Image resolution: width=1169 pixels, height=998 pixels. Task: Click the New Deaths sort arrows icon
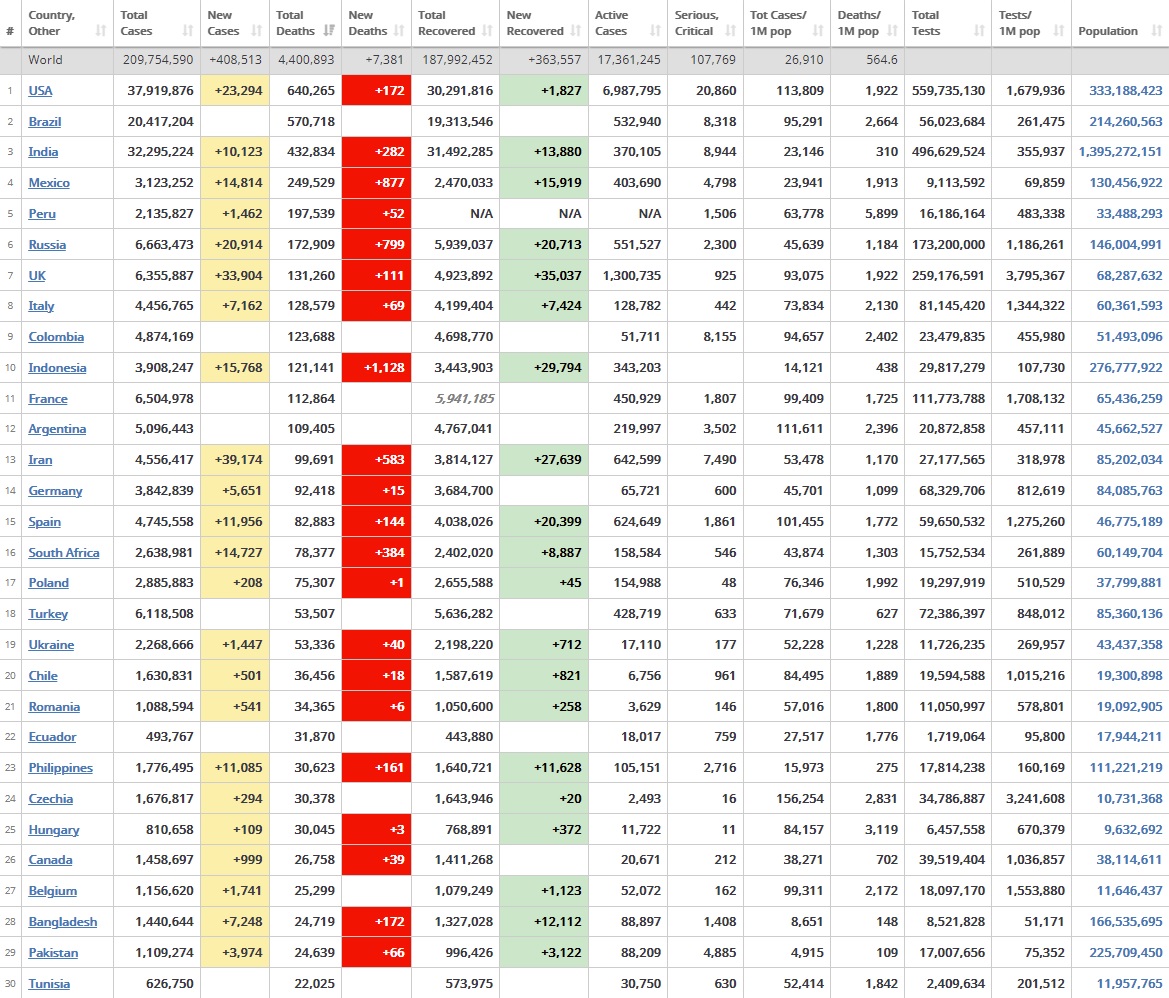(399, 31)
